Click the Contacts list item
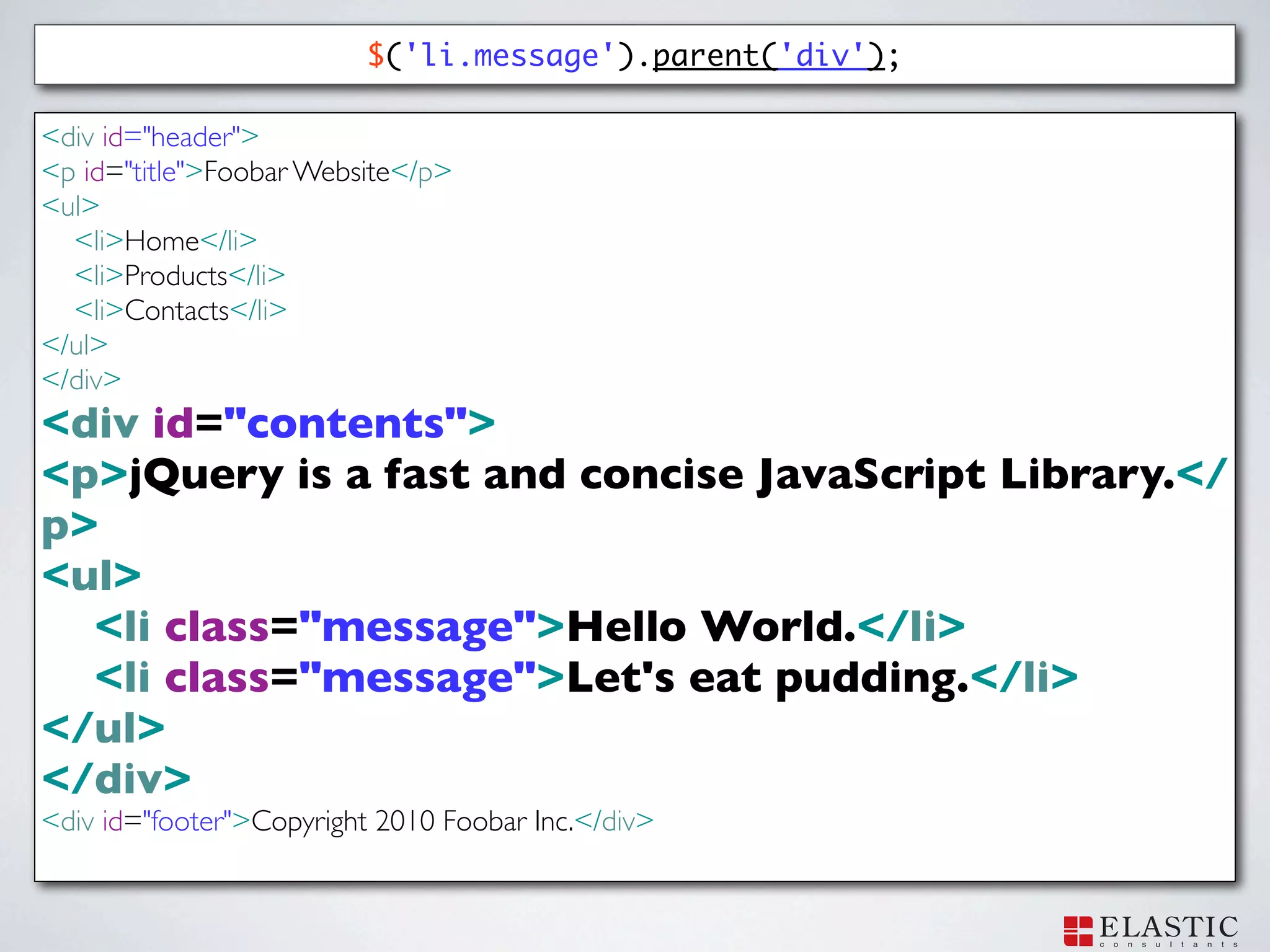Screen dimensions: 1270x952 [x=177, y=310]
